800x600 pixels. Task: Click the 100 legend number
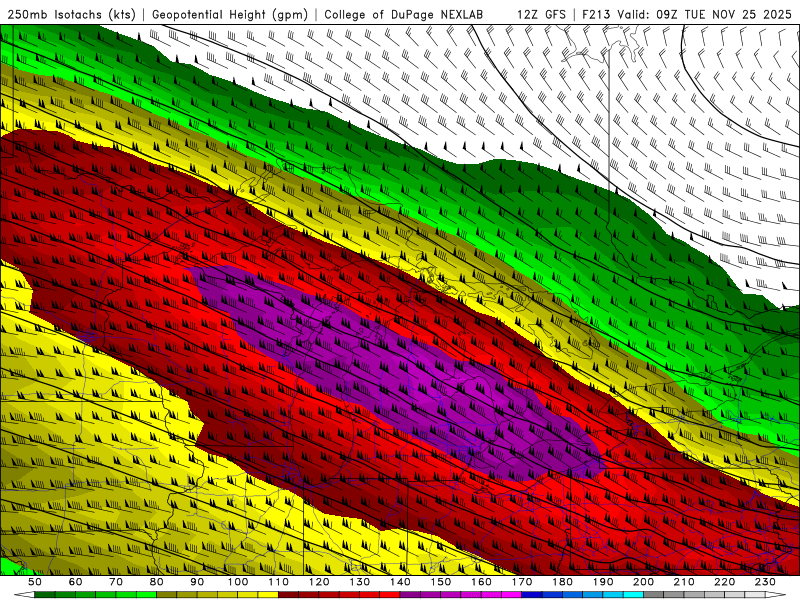(238, 582)
